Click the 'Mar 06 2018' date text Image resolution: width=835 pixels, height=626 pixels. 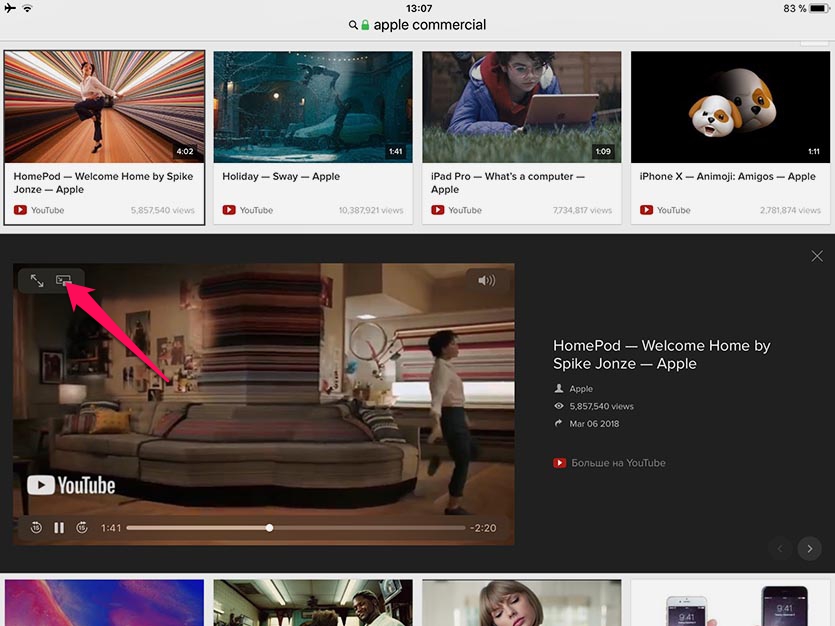(594, 424)
